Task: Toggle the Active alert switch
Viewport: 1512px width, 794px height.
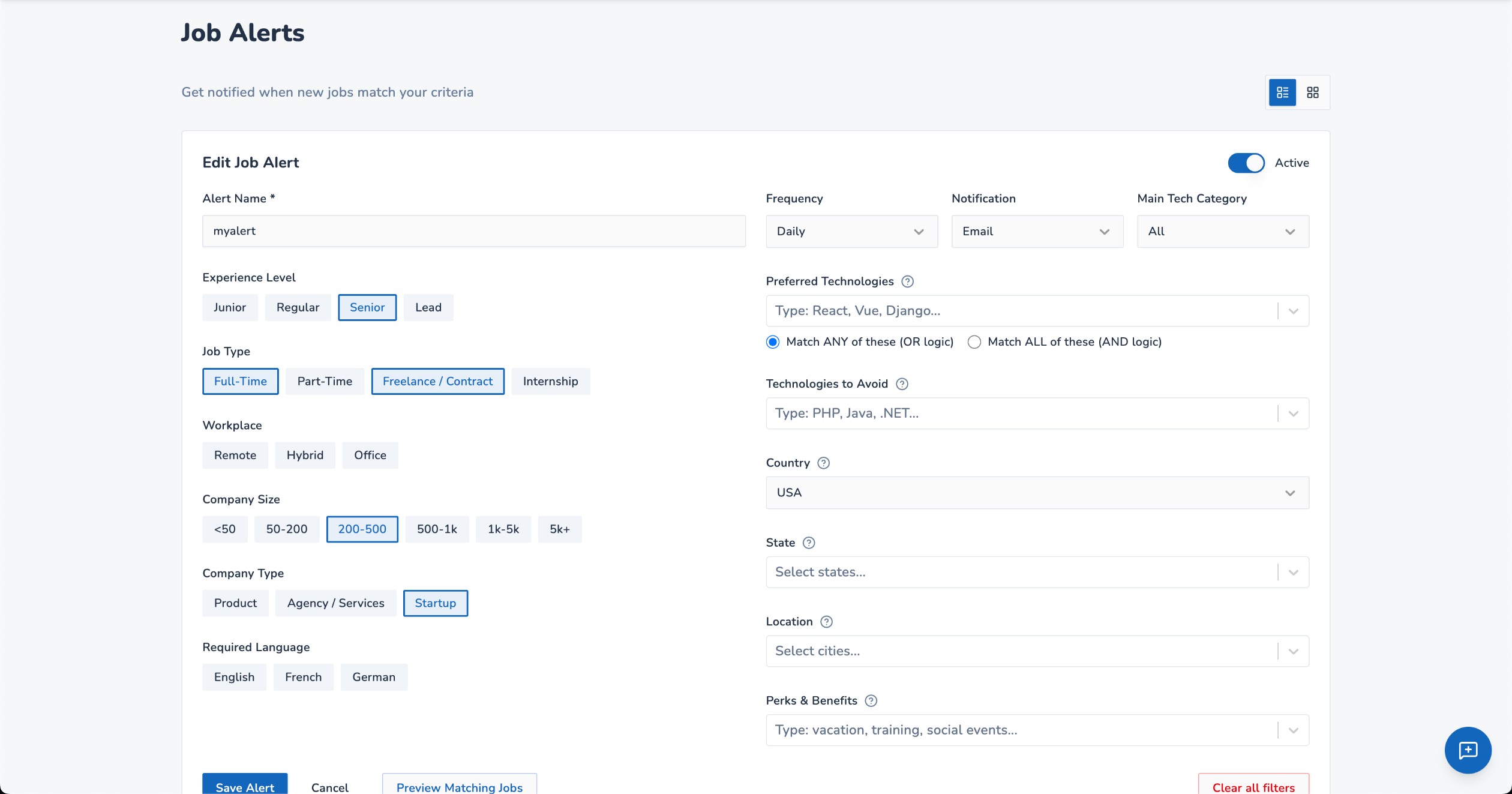Action: (x=1246, y=163)
